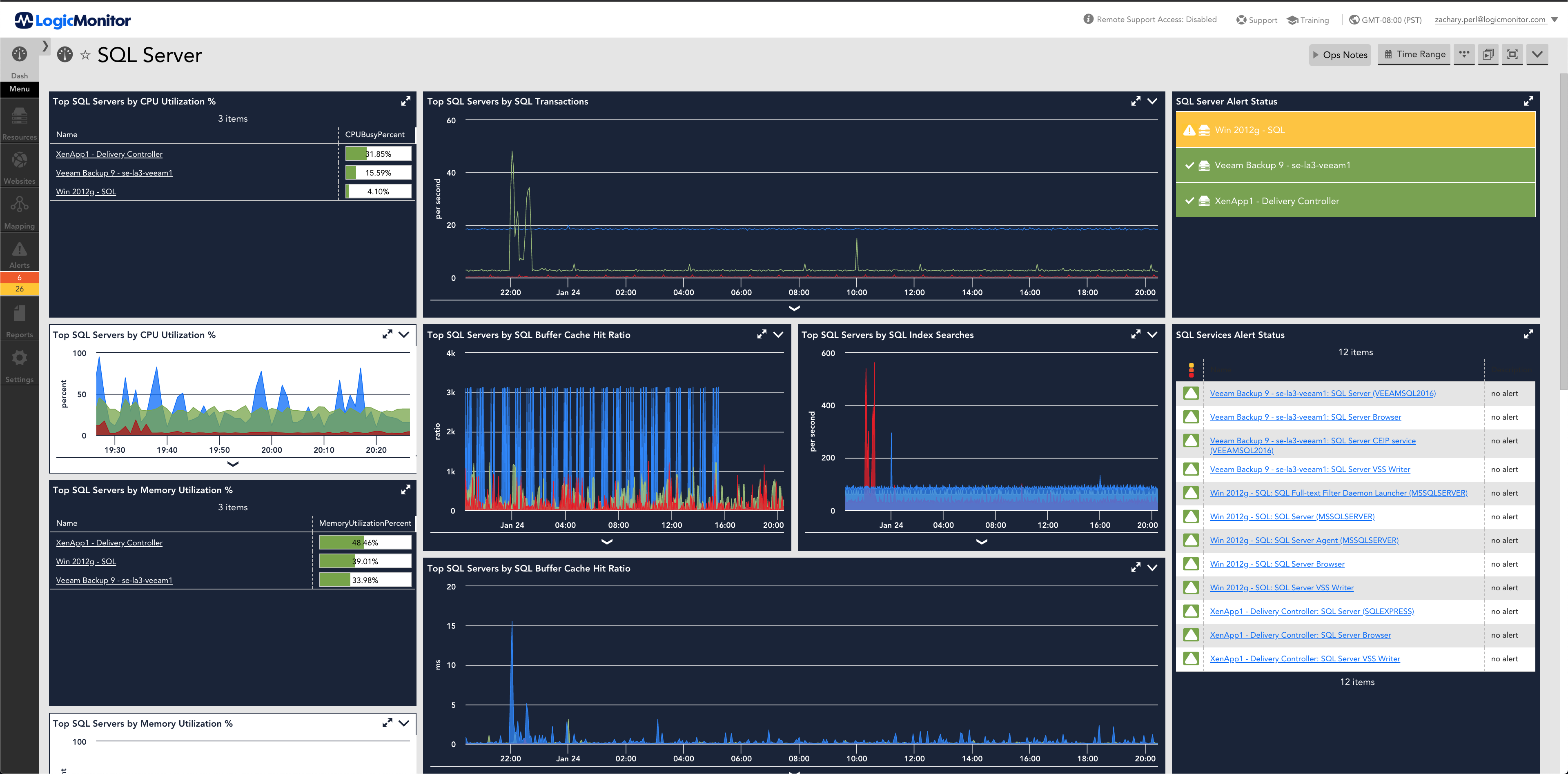Open the Reports sidebar section
This screenshot has height=774, width=1568.
pyautogui.click(x=20, y=321)
